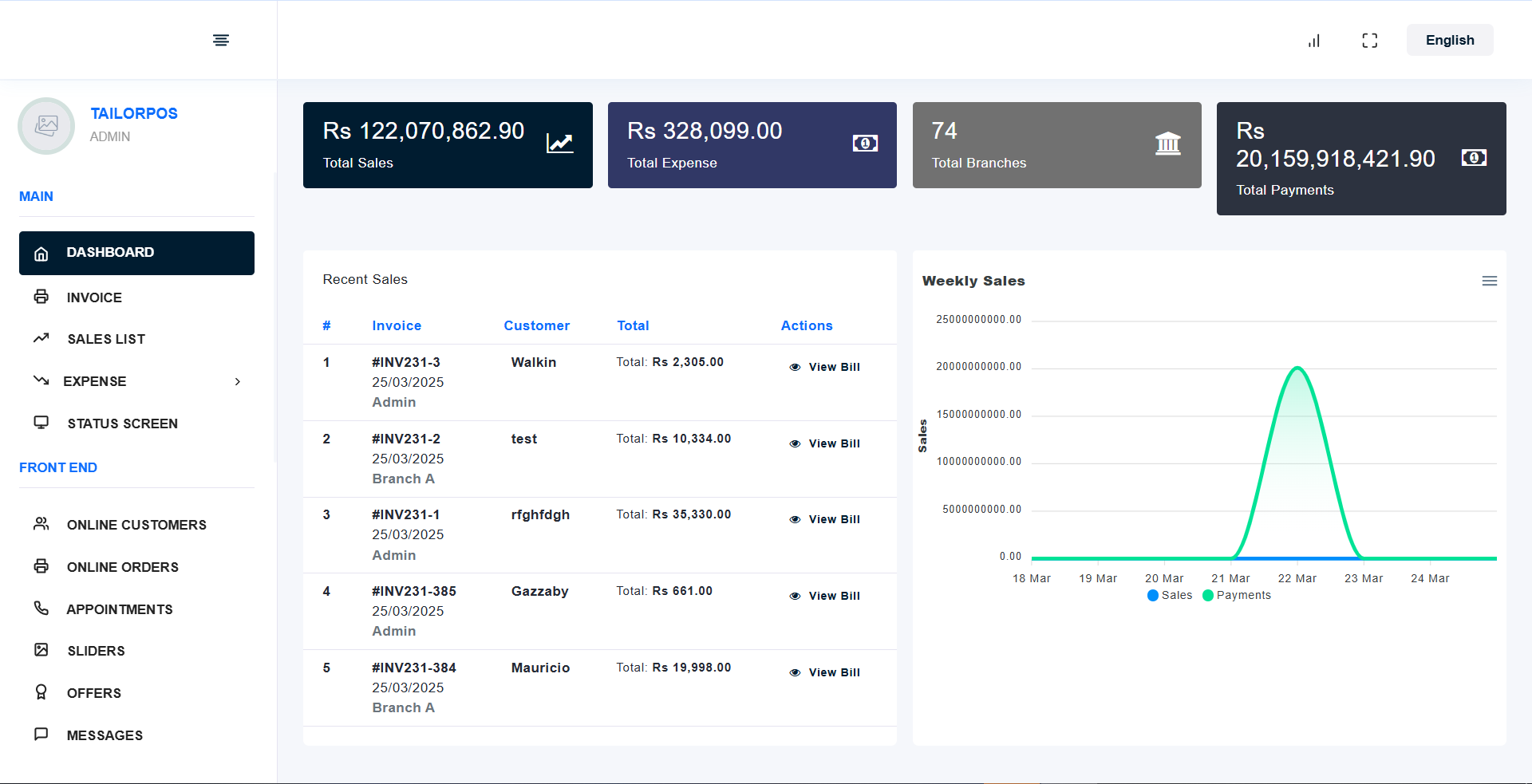Go to Sales List page

(x=106, y=340)
